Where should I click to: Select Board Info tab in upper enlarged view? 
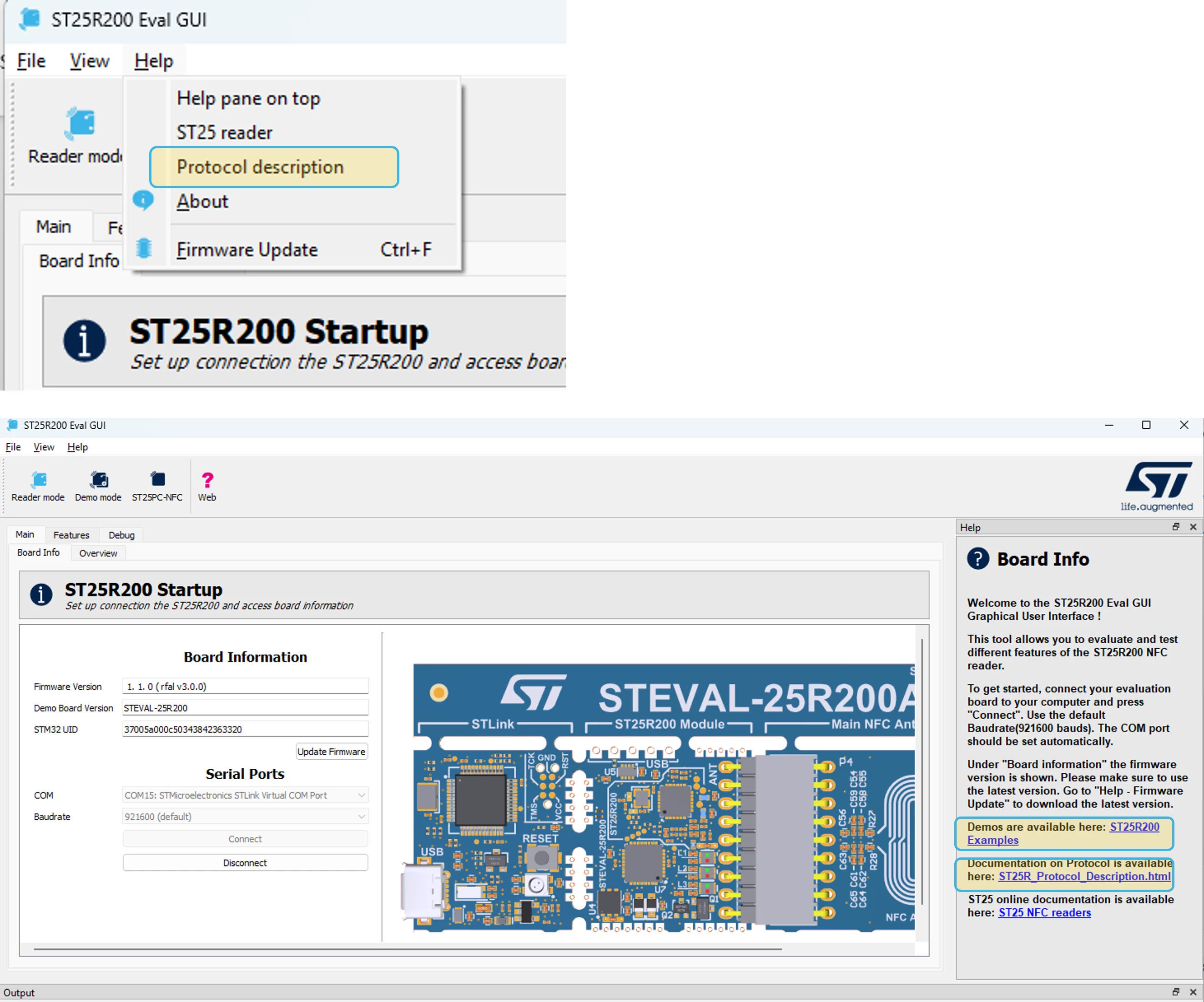(79, 261)
